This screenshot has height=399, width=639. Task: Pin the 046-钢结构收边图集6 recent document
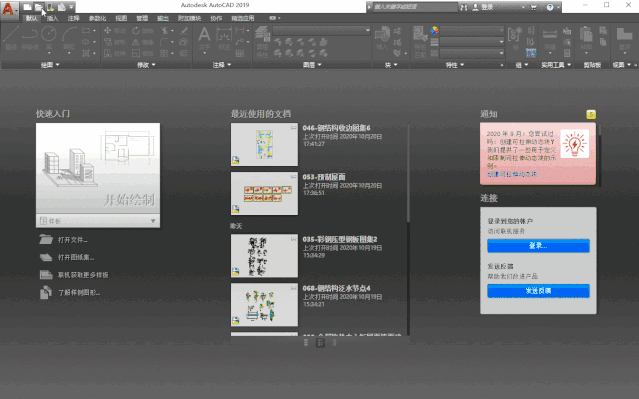(x=293, y=128)
